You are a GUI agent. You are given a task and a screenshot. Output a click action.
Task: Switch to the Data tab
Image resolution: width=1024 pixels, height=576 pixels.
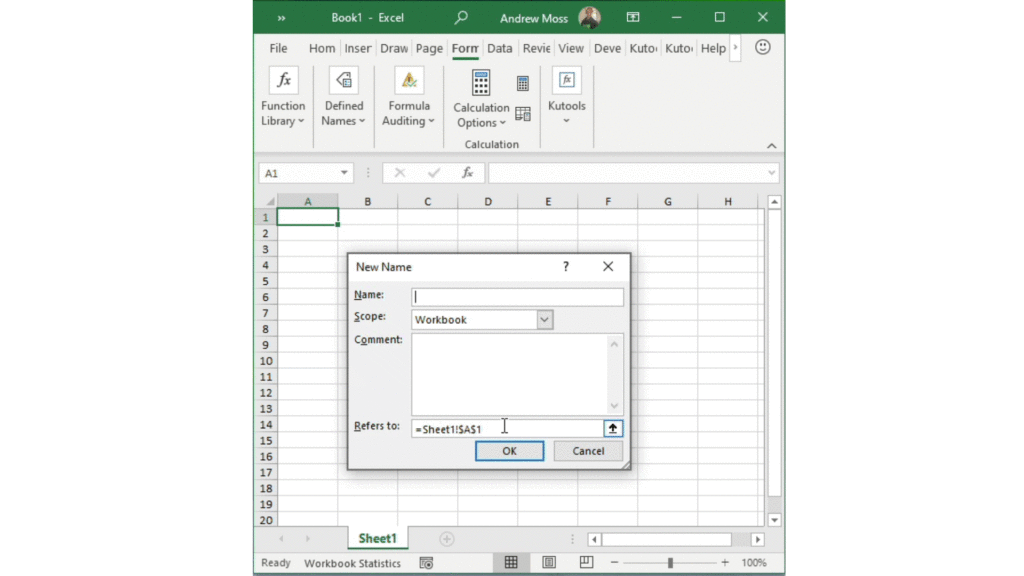pyautogui.click(x=500, y=48)
